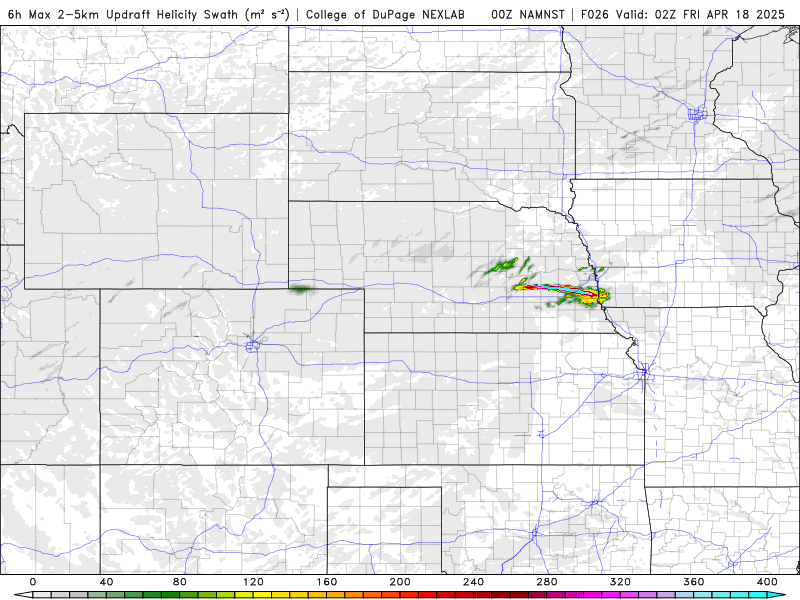Click the "00Z NAMNST" model run label
Screen dimensions: 800x600
click(x=528, y=14)
